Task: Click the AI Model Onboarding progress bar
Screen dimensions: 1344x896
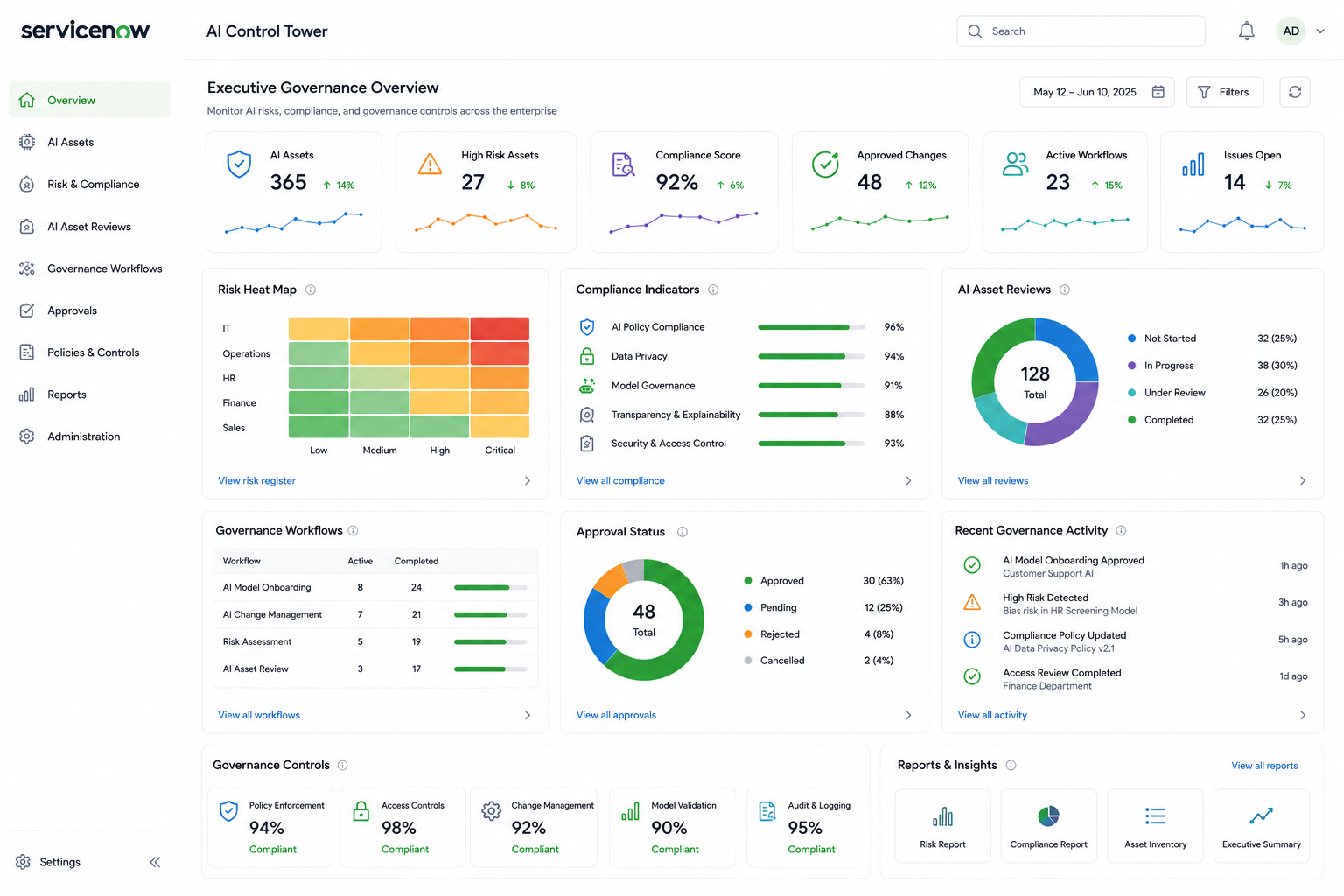Action: (x=490, y=587)
